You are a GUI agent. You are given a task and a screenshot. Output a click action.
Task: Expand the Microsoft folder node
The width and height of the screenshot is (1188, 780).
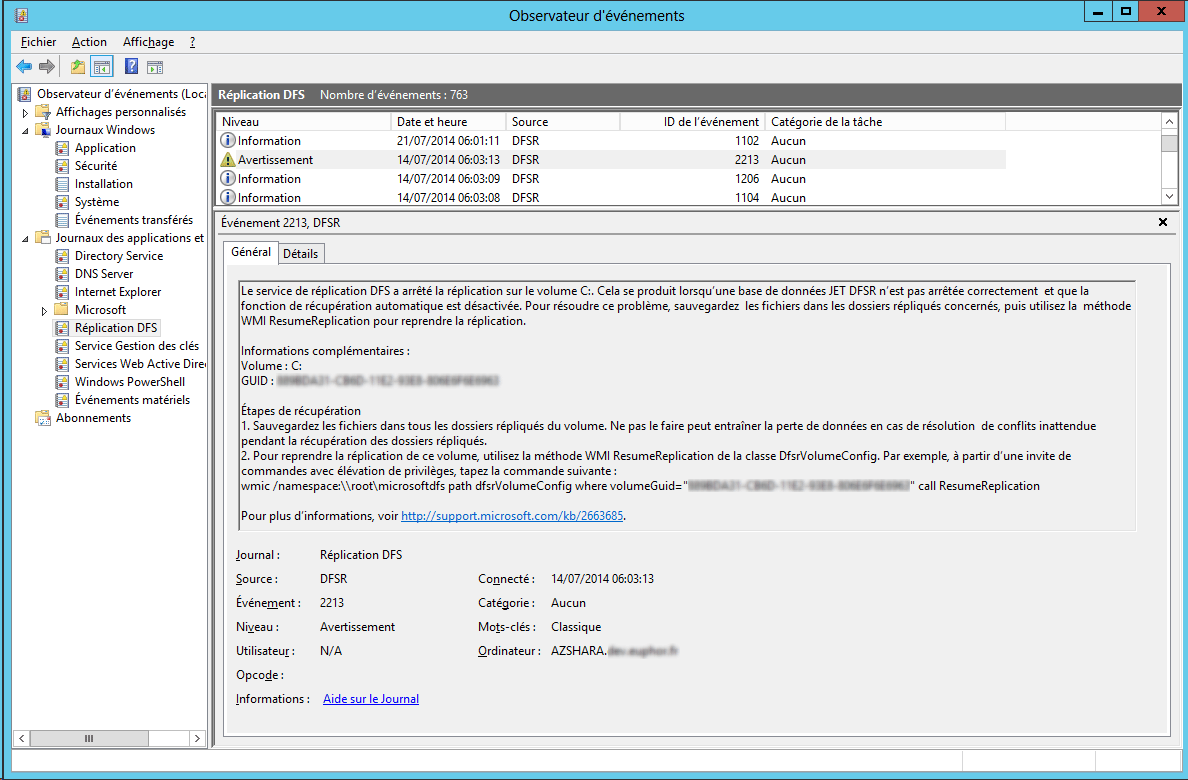point(44,311)
